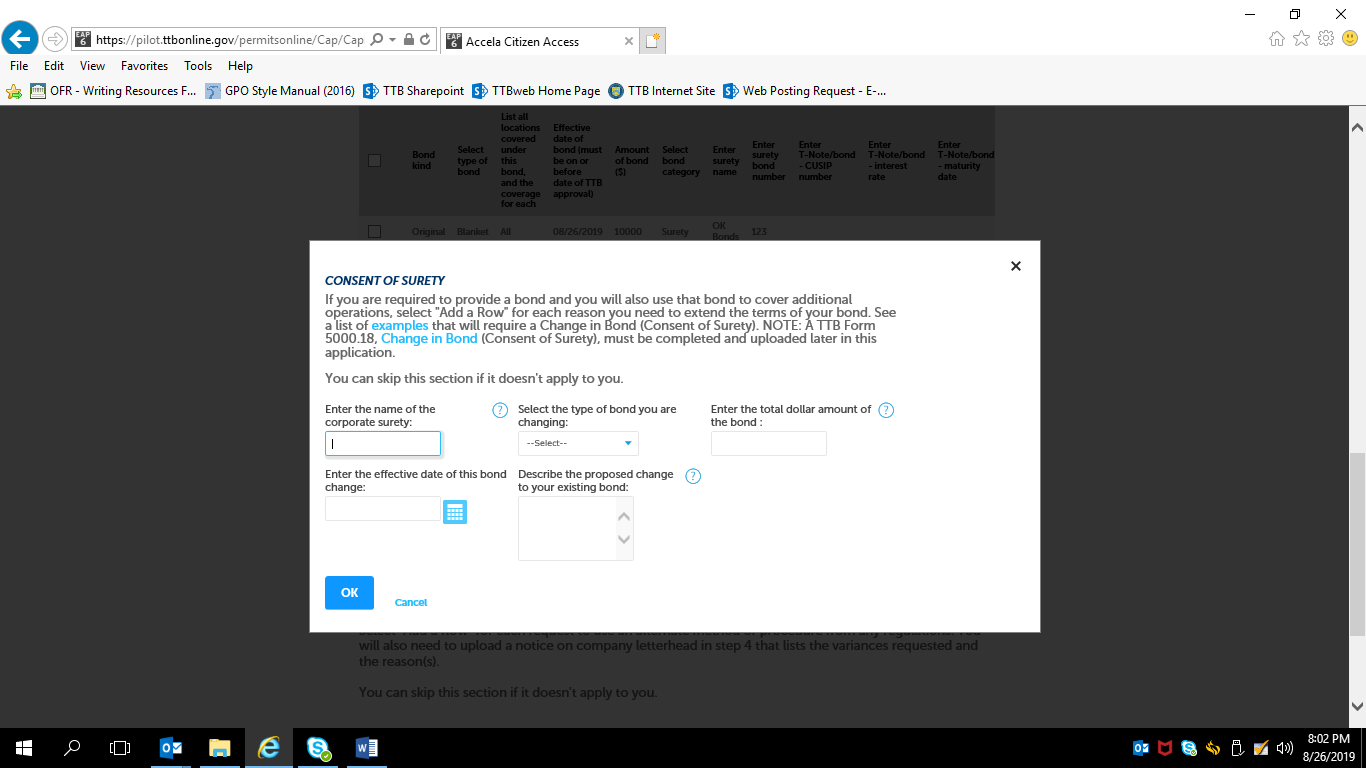Open File Explorer from the taskbar
Viewport: 1366px width, 768px height.
[220, 748]
